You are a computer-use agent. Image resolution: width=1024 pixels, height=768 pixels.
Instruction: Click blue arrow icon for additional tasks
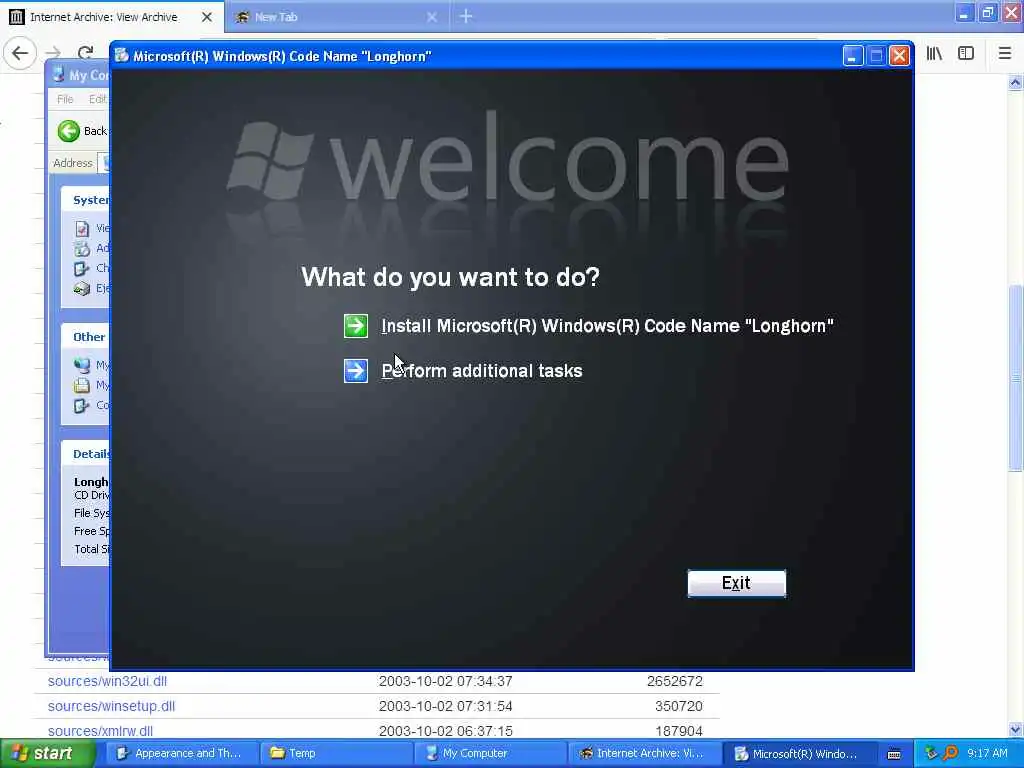click(x=356, y=371)
